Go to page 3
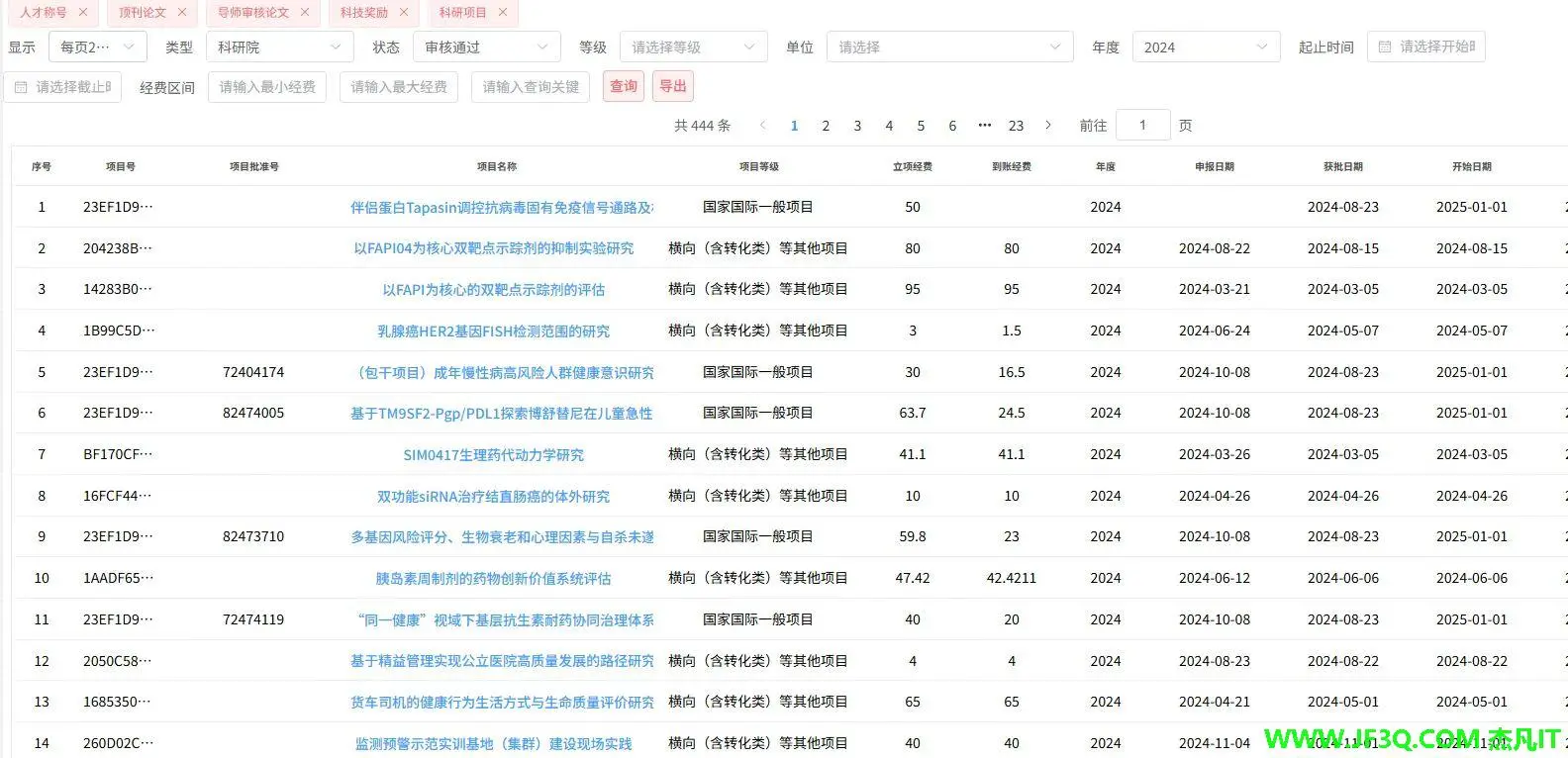This screenshot has width=1568, height=758. [857, 126]
